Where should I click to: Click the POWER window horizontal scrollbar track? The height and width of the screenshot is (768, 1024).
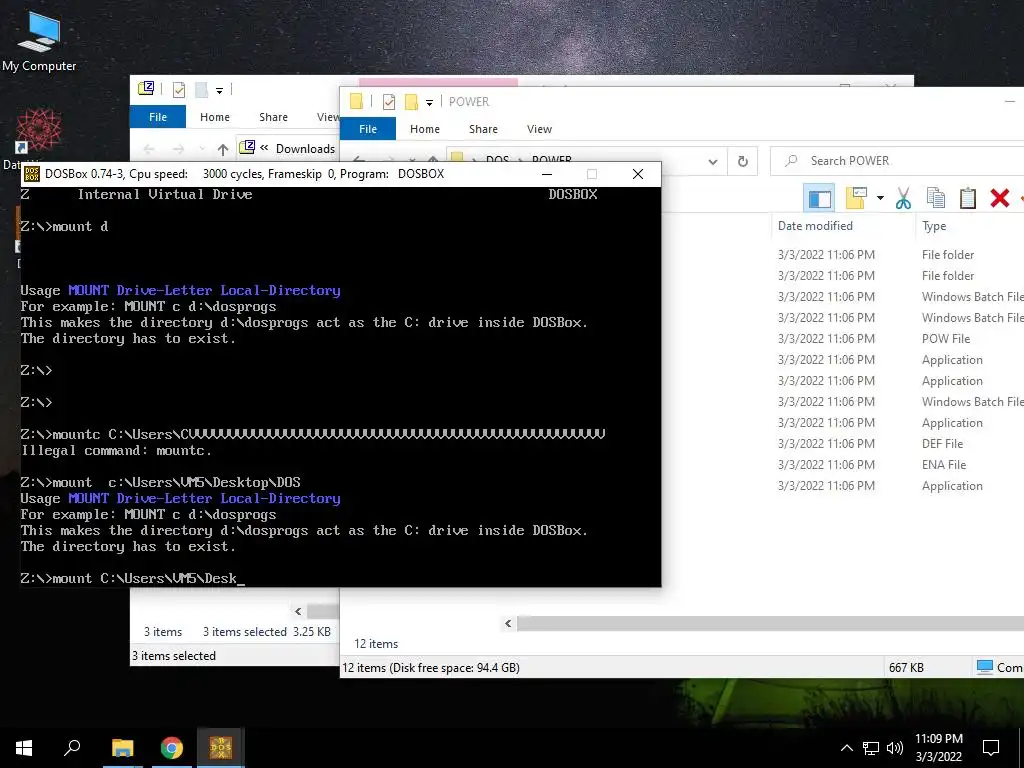click(x=771, y=624)
